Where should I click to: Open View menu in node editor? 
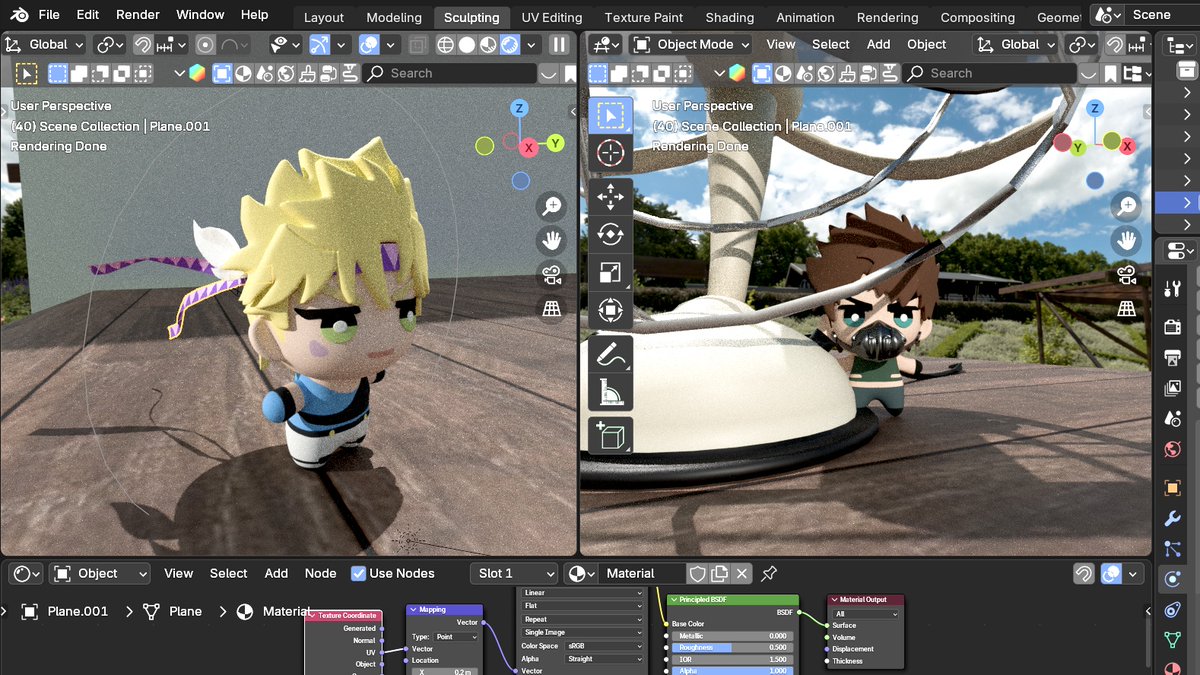click(x=178, y=573)
